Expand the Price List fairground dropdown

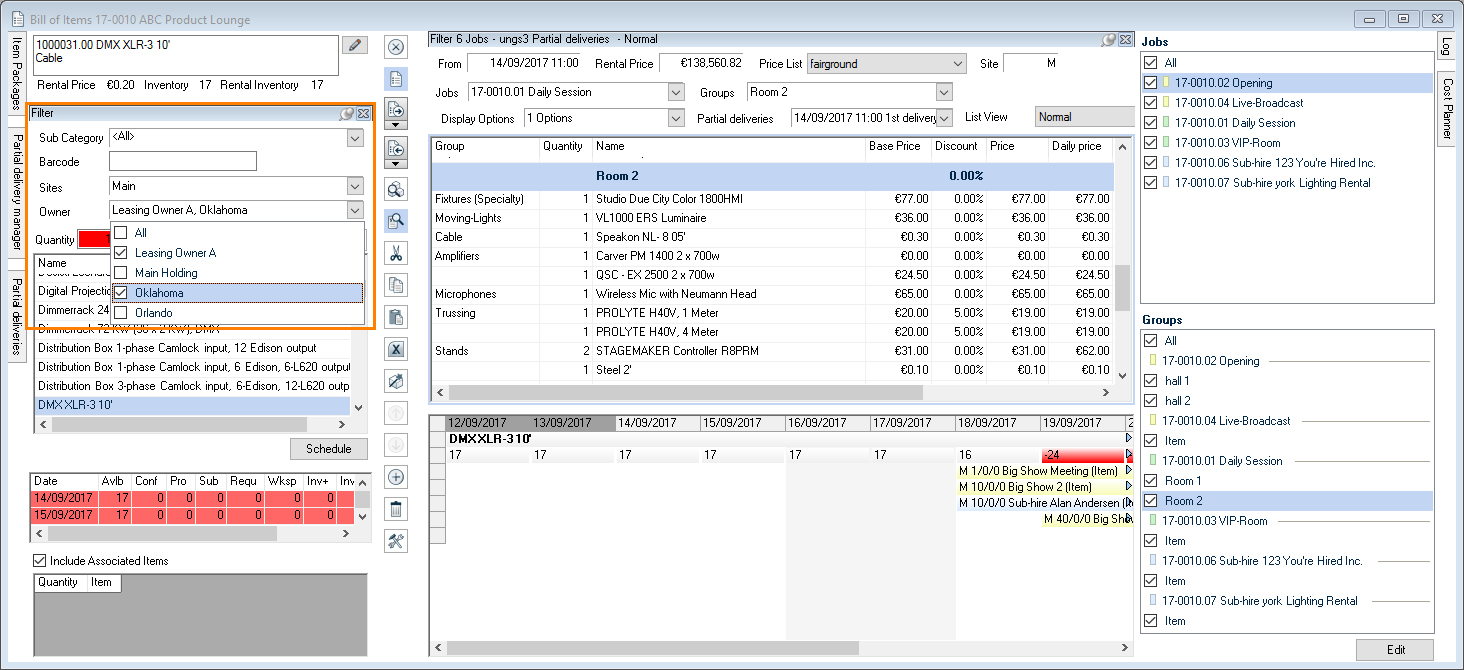click(956, 64)
